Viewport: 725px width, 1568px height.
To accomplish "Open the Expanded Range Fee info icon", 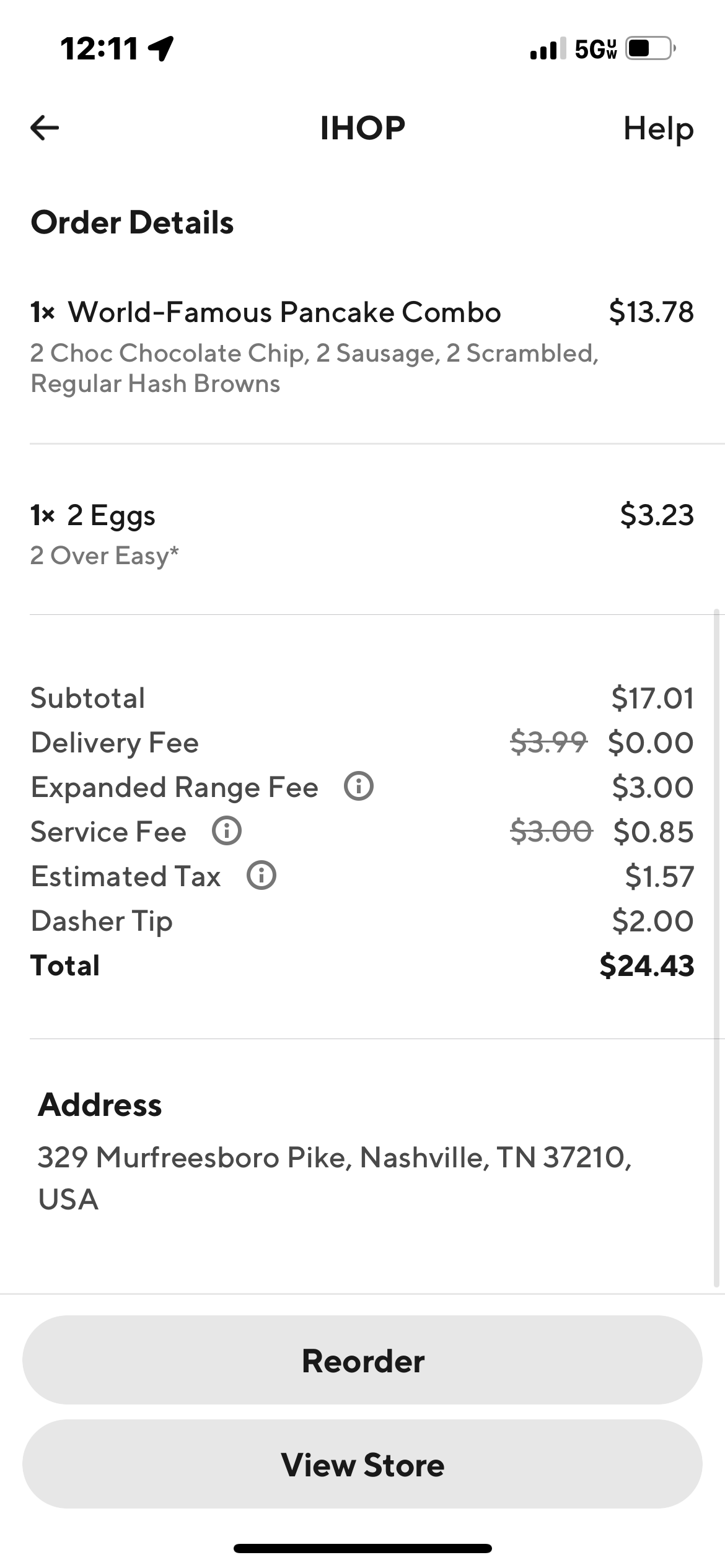I will 358,786.
